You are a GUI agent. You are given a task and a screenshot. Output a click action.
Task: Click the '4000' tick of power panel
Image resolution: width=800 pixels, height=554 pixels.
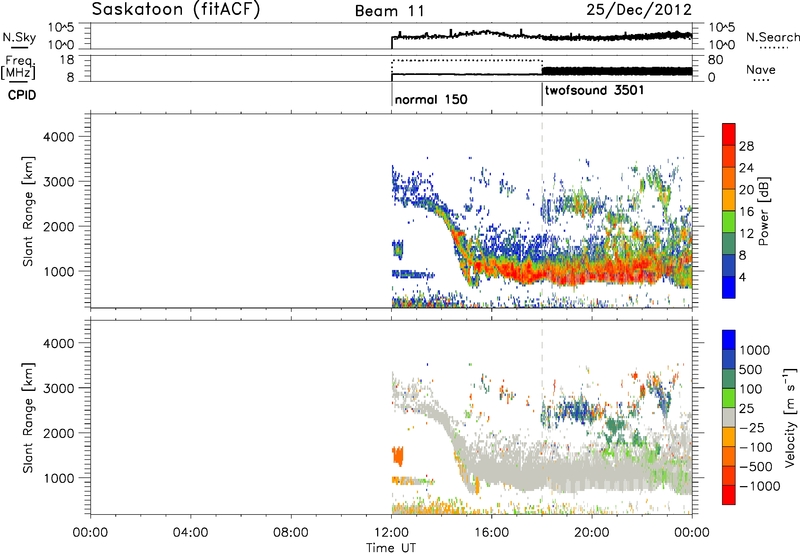pyautogui.click(x=58, y=137)
